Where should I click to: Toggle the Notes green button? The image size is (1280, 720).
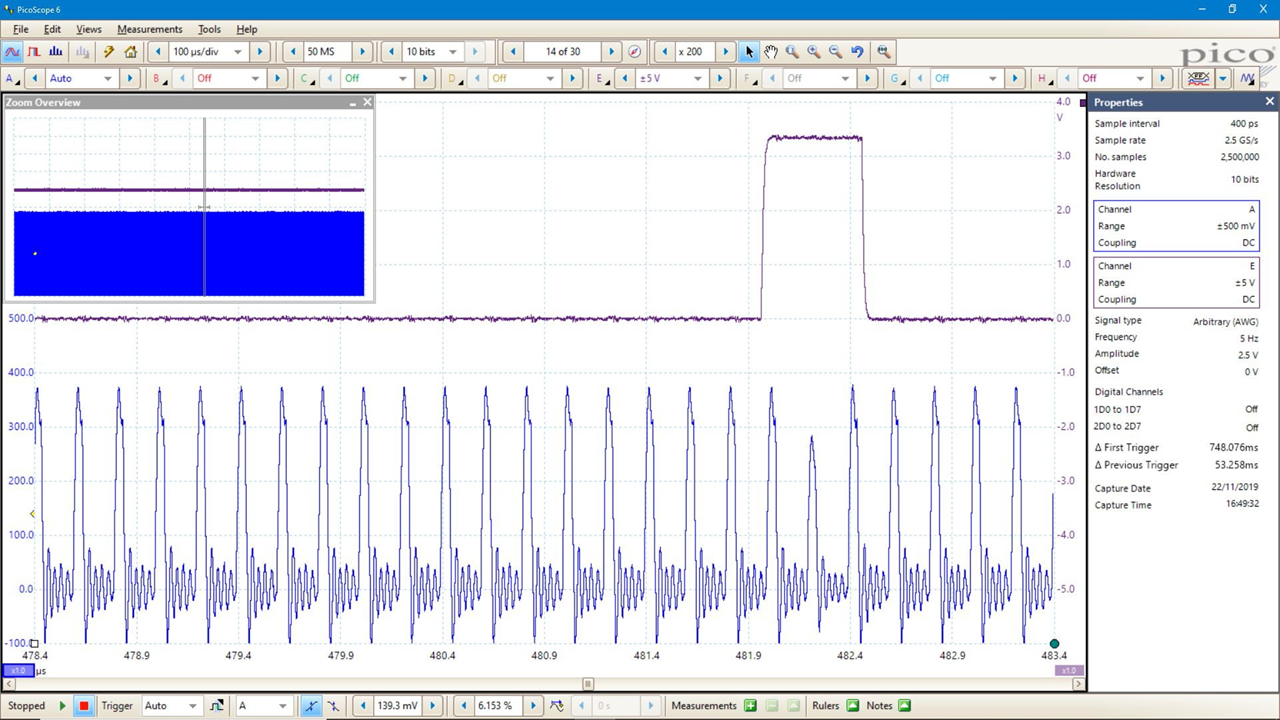[904, 706]
